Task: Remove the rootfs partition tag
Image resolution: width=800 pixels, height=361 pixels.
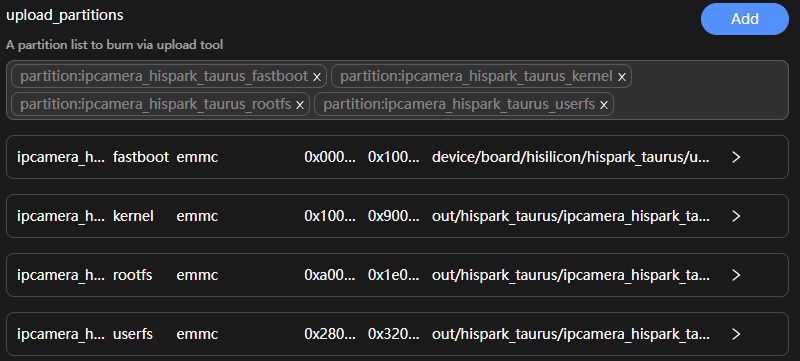Action: click(300, 105)
